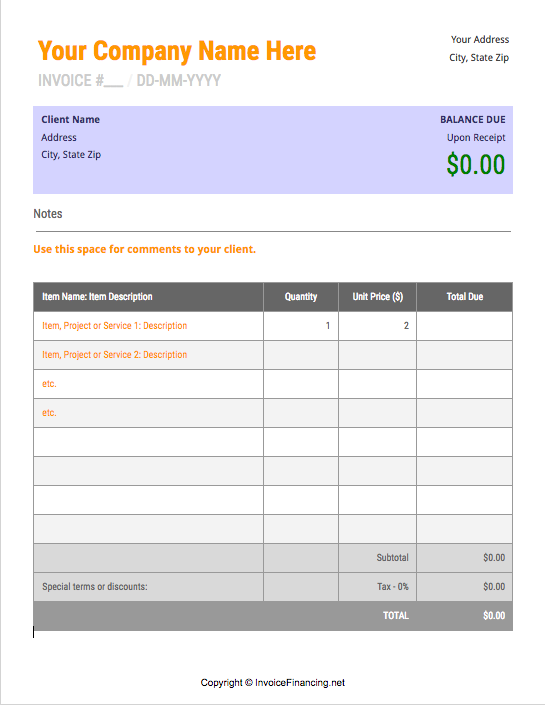Viewport: 545px width, 705px height.
Task: Click the 'Your Company Name Here' heading
Action: (x=177, y=51)
